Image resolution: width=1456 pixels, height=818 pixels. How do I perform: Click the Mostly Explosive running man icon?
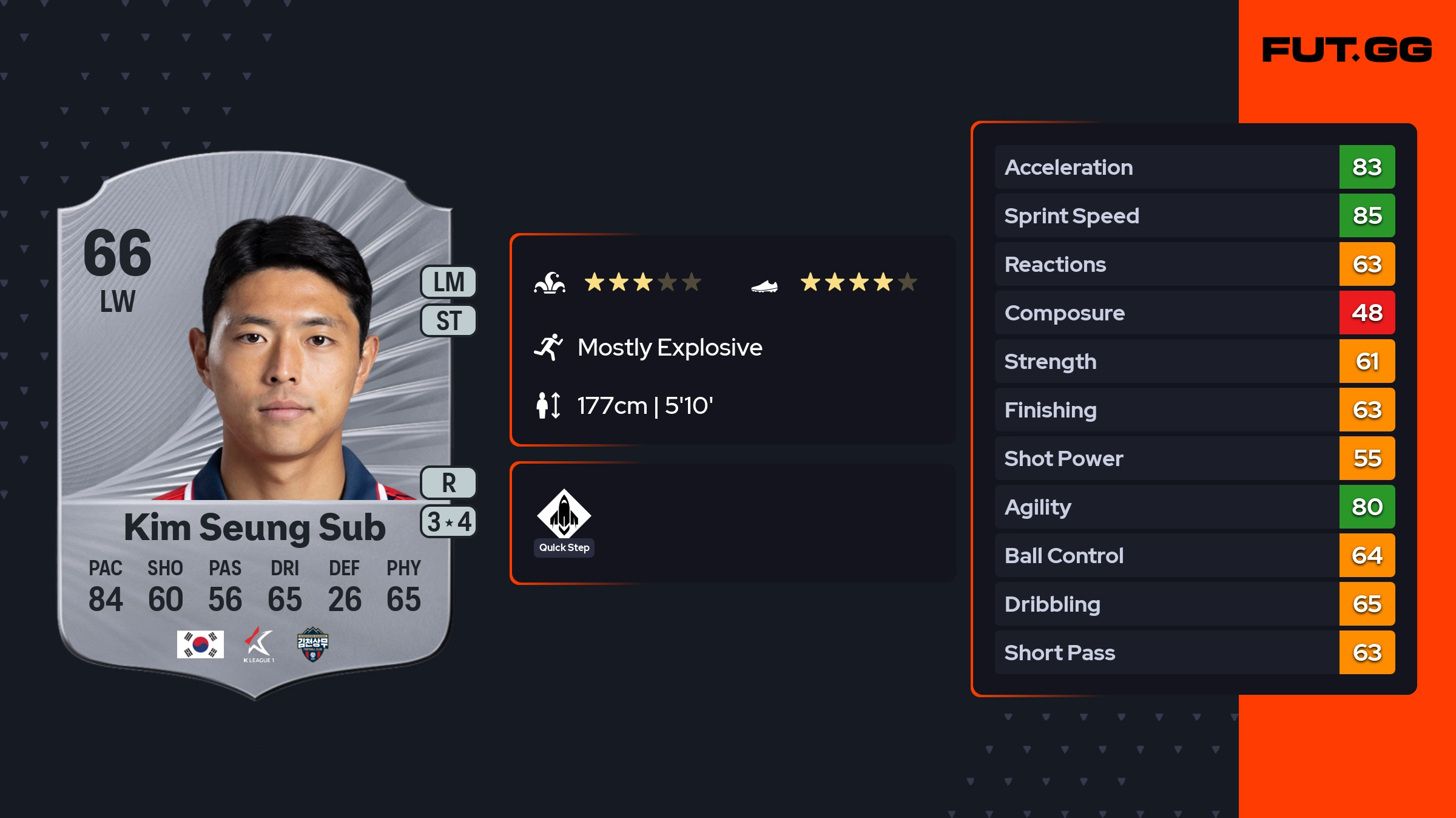pyautogui.click(x=548, y=347)
